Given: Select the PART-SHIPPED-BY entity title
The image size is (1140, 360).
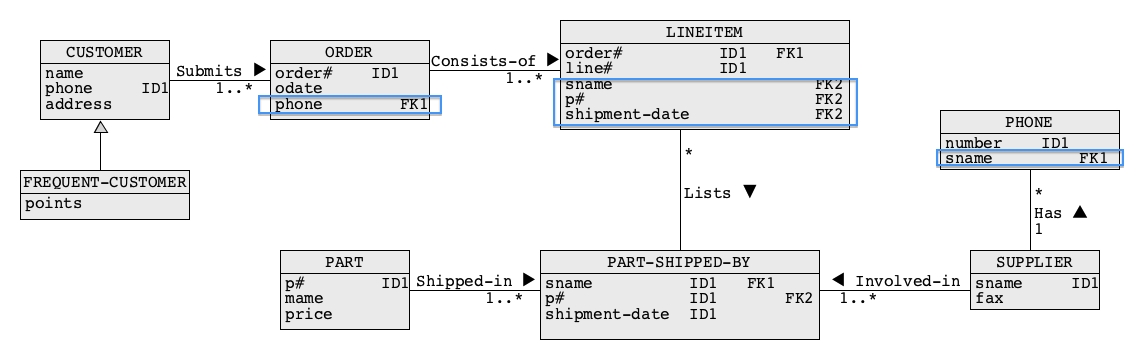Looking at the screenshot, I should [x=680, y=262].
